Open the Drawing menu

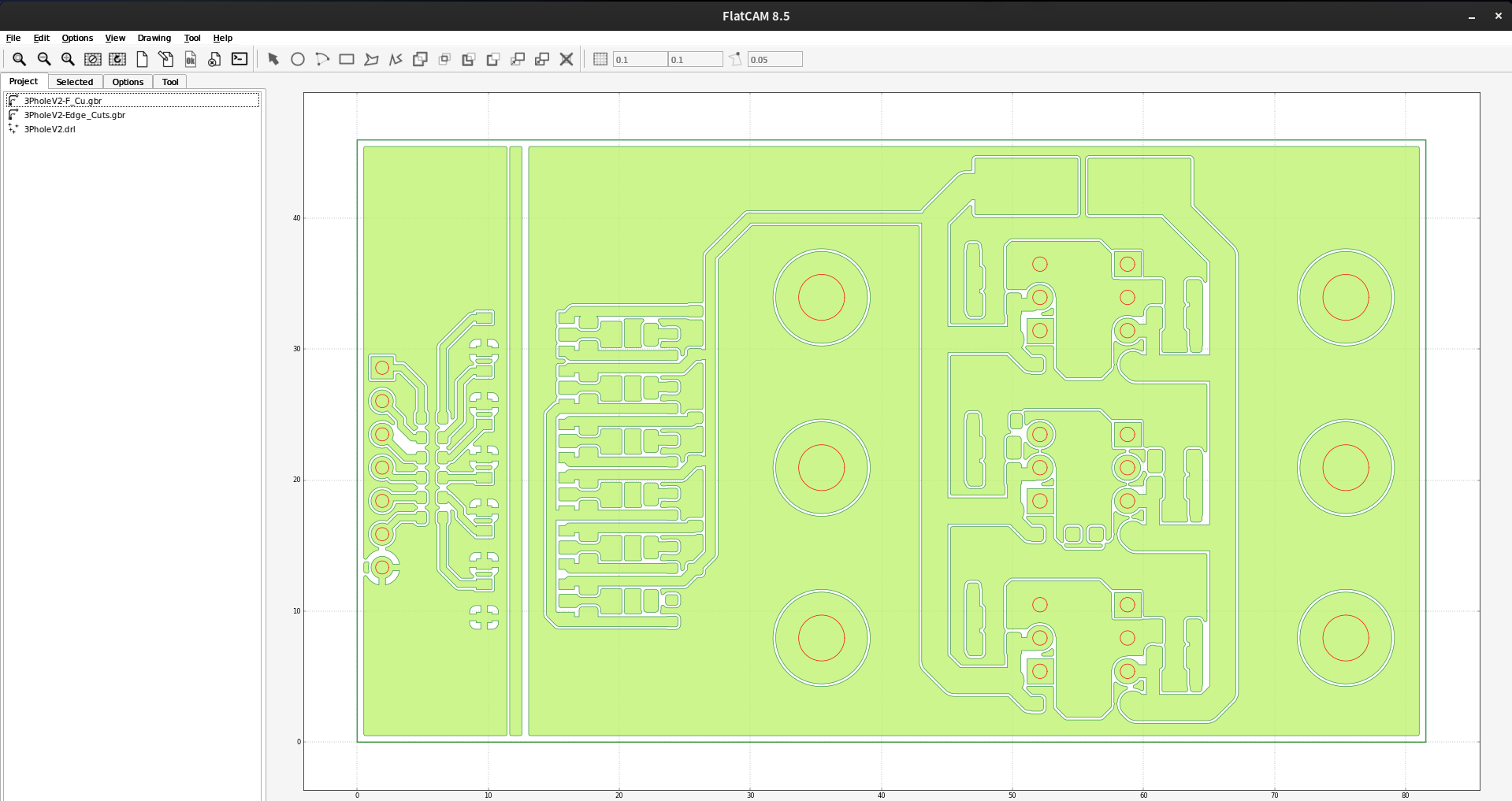tap(154, 38)
